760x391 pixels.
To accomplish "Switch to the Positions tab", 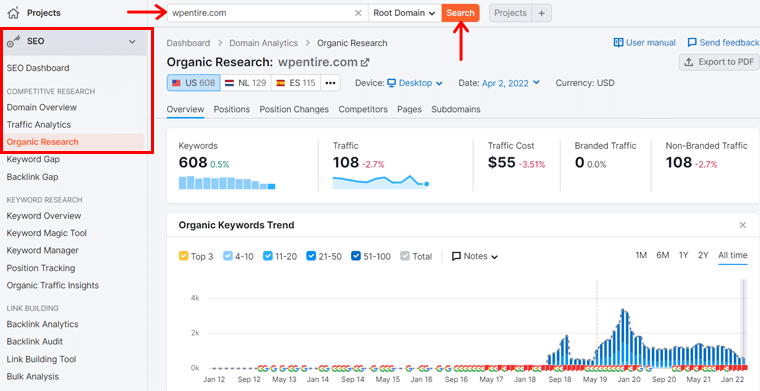I will (x=232, y=109).
